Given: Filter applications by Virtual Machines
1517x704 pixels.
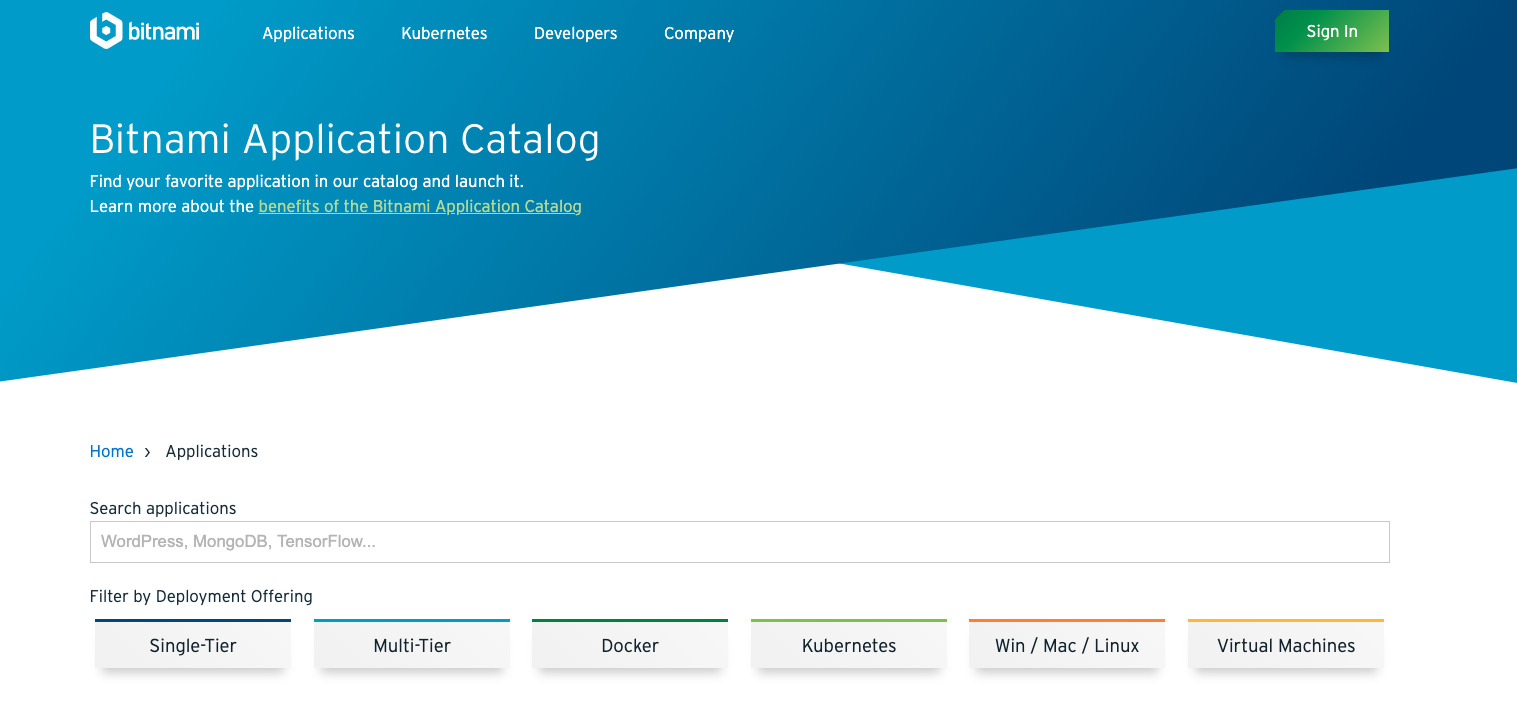Looking at the screenshot, I should pyautogui.click(x=1286, y=645).
